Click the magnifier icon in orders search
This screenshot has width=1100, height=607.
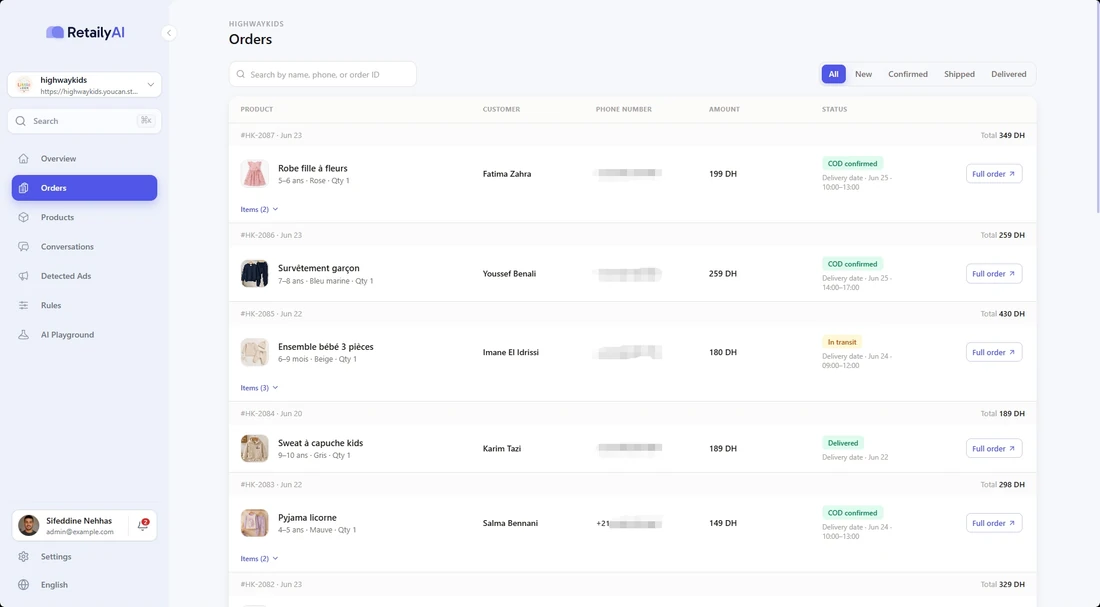(241, 74)
